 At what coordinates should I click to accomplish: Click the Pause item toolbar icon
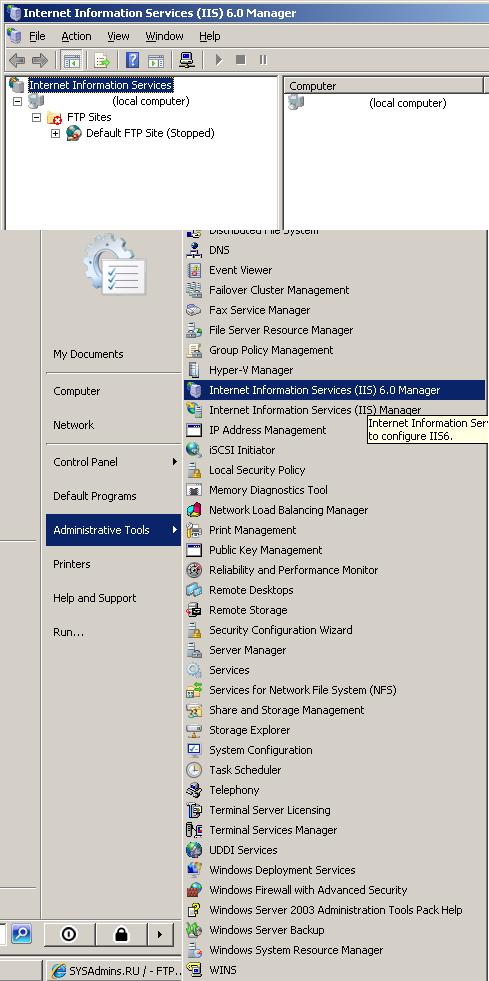(x=263, y=60)
